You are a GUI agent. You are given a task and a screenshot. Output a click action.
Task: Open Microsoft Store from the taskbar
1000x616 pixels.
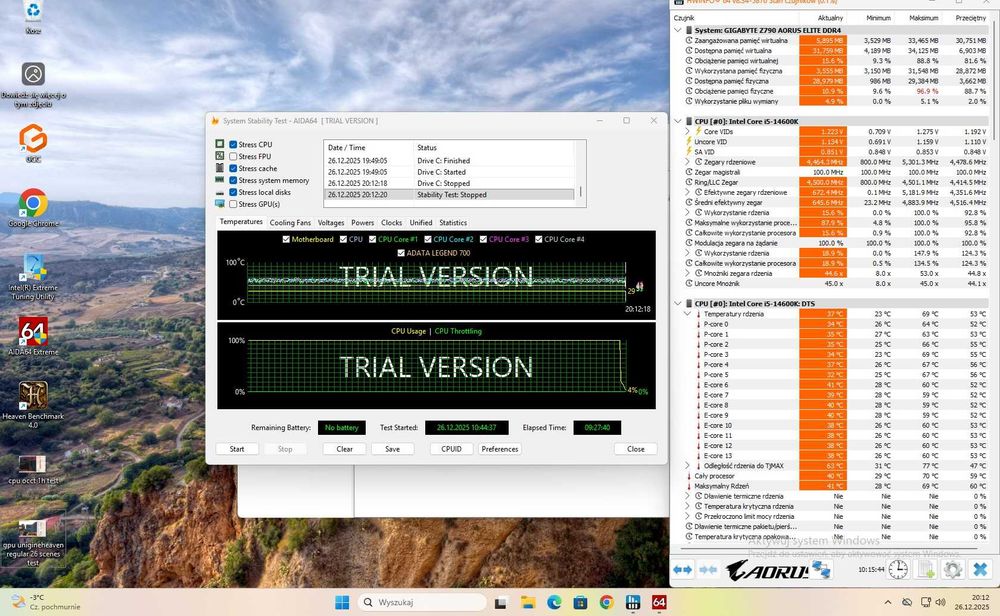(x=580, y=602)
